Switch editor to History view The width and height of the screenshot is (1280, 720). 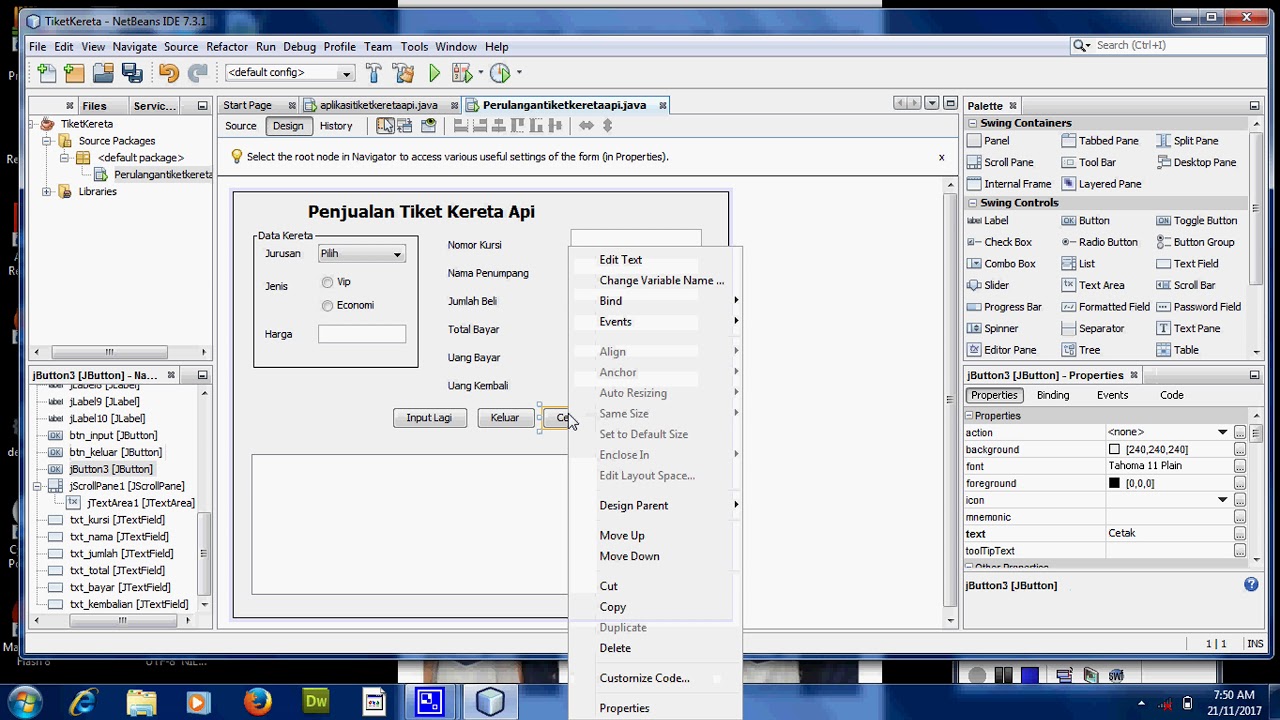tap(336, 126)
